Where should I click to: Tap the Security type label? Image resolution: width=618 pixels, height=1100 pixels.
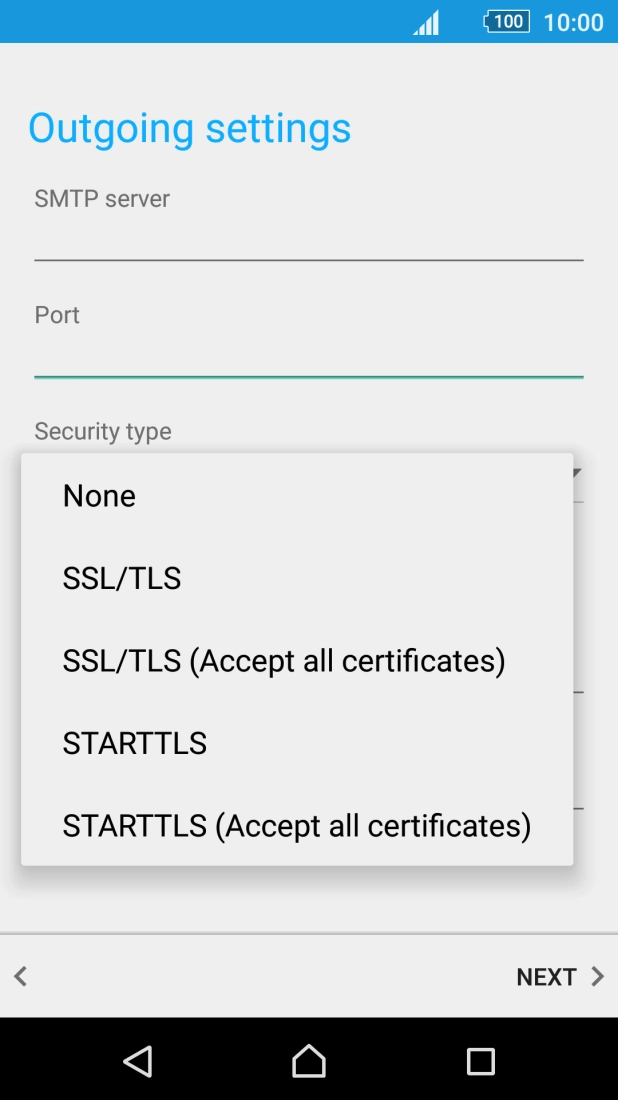point(102,431)
